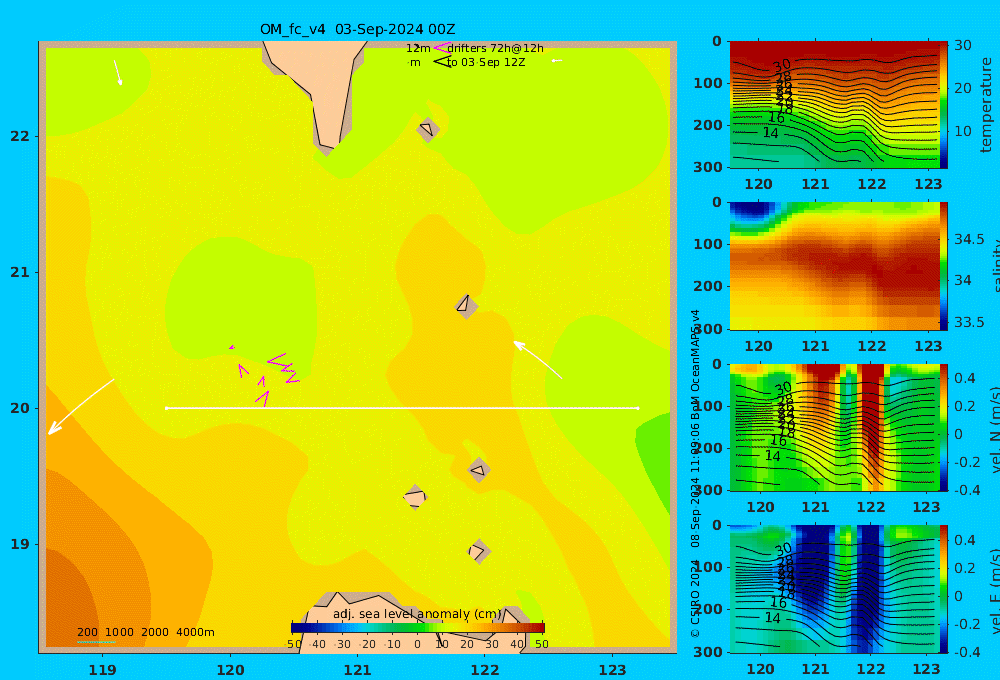This screenshot has height=680, width=1000.
Task: Click the temperature colorbar
Action: 944,105
